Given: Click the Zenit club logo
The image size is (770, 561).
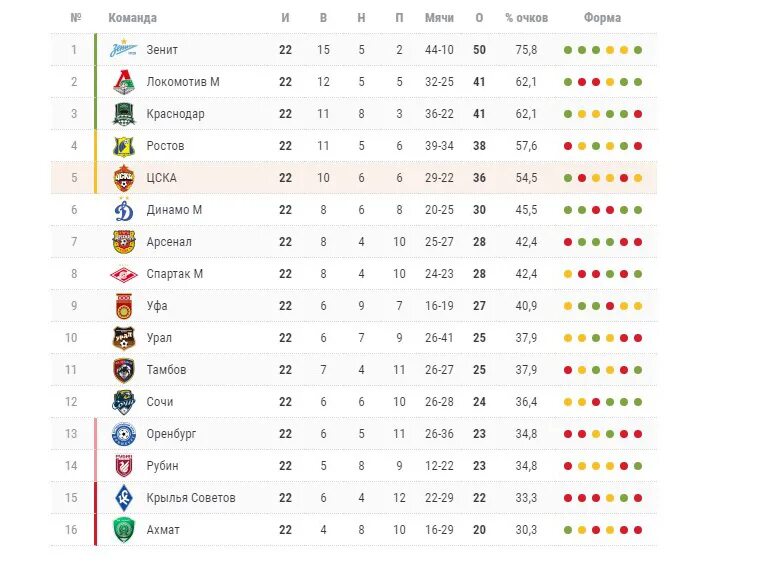Looking at the screenshot, I should (123, 48).
